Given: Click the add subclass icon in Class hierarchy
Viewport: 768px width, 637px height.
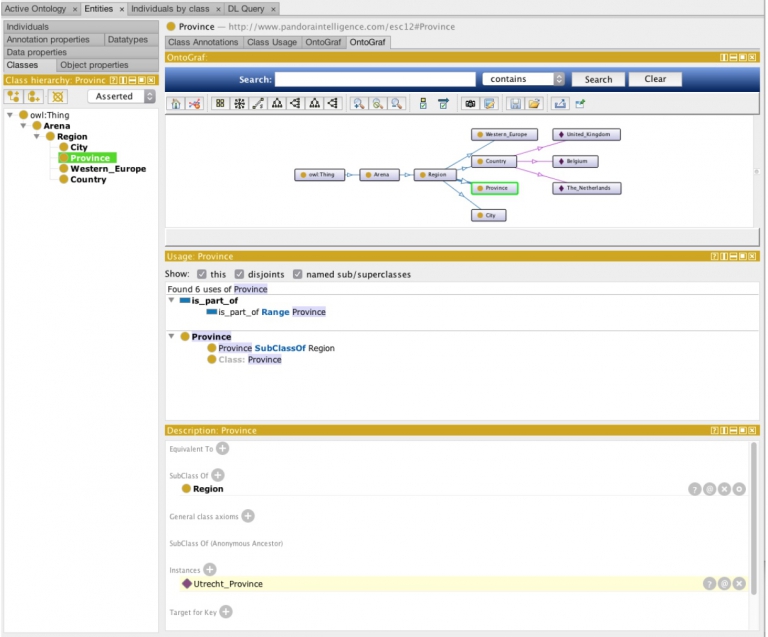Looking at the screenshot, I should (14, 96).
